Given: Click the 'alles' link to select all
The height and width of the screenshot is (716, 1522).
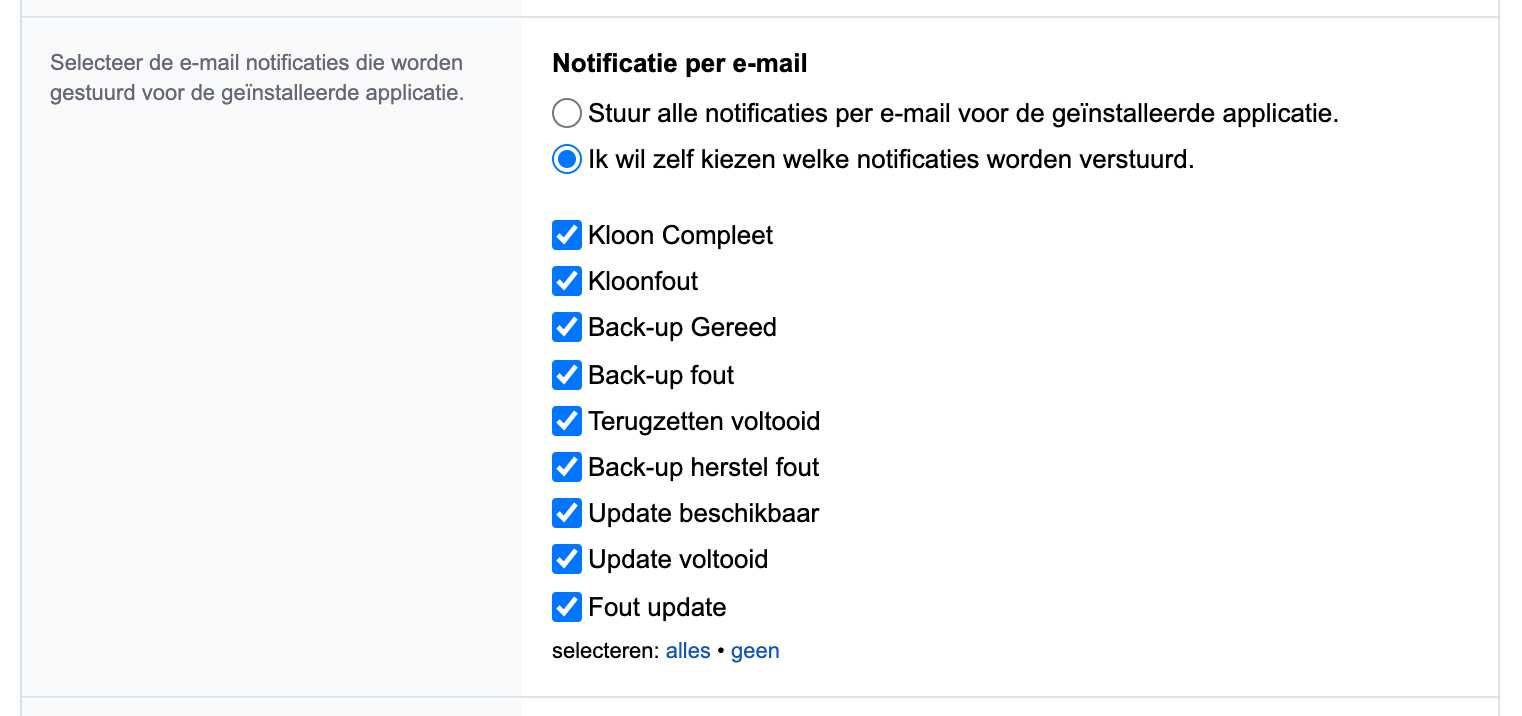Looking at the screenshot, I should click(688, 650).
